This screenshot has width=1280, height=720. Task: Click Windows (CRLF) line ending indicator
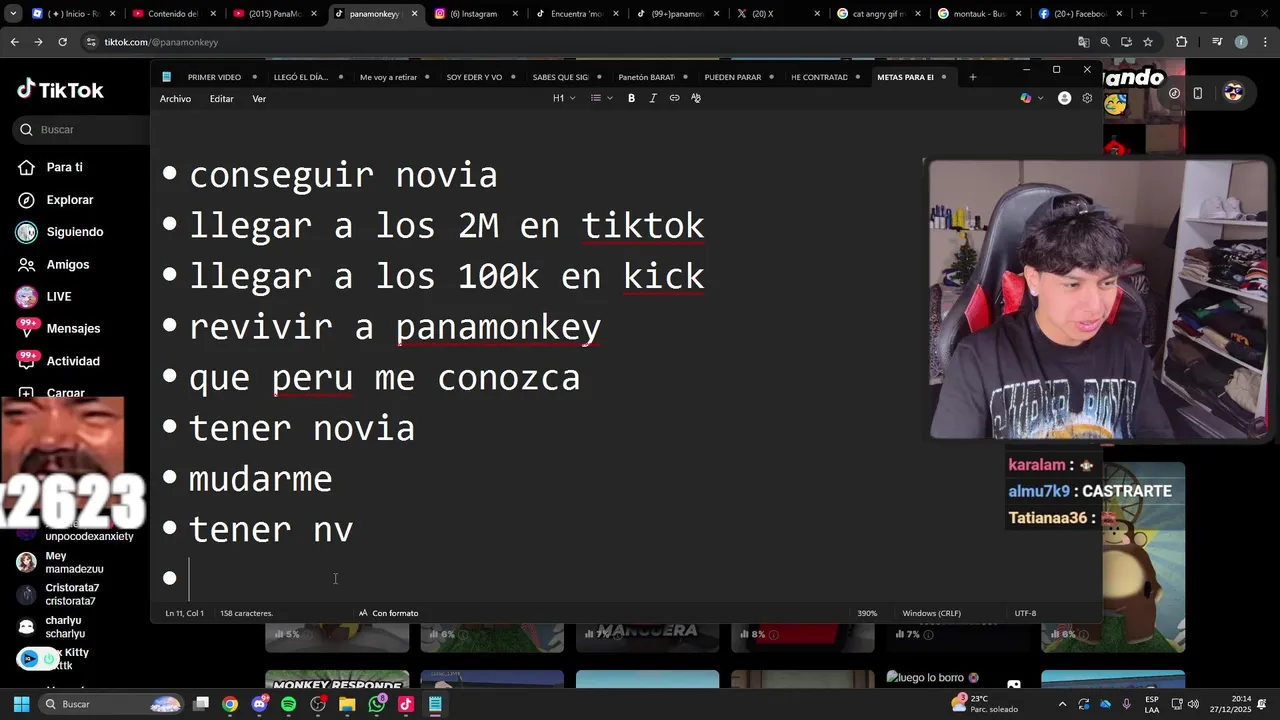point(931,613)
